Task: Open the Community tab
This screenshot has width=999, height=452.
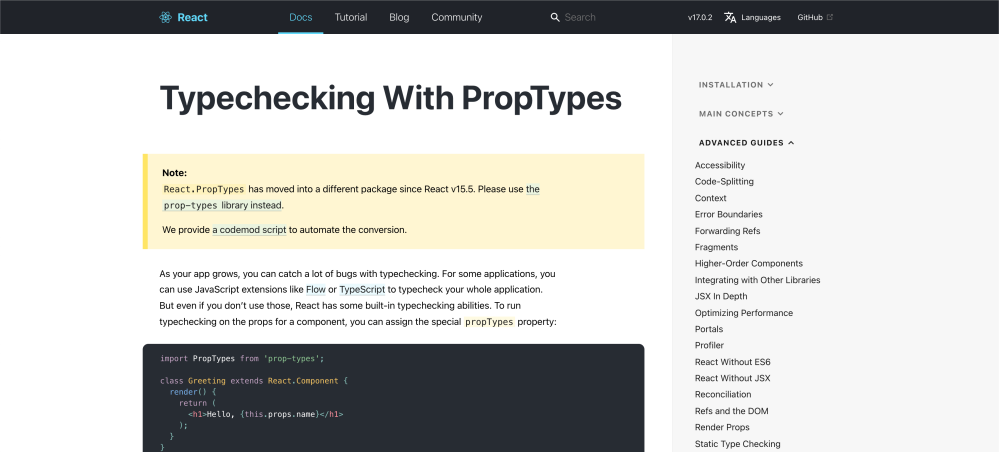Action: pos(457,17)
